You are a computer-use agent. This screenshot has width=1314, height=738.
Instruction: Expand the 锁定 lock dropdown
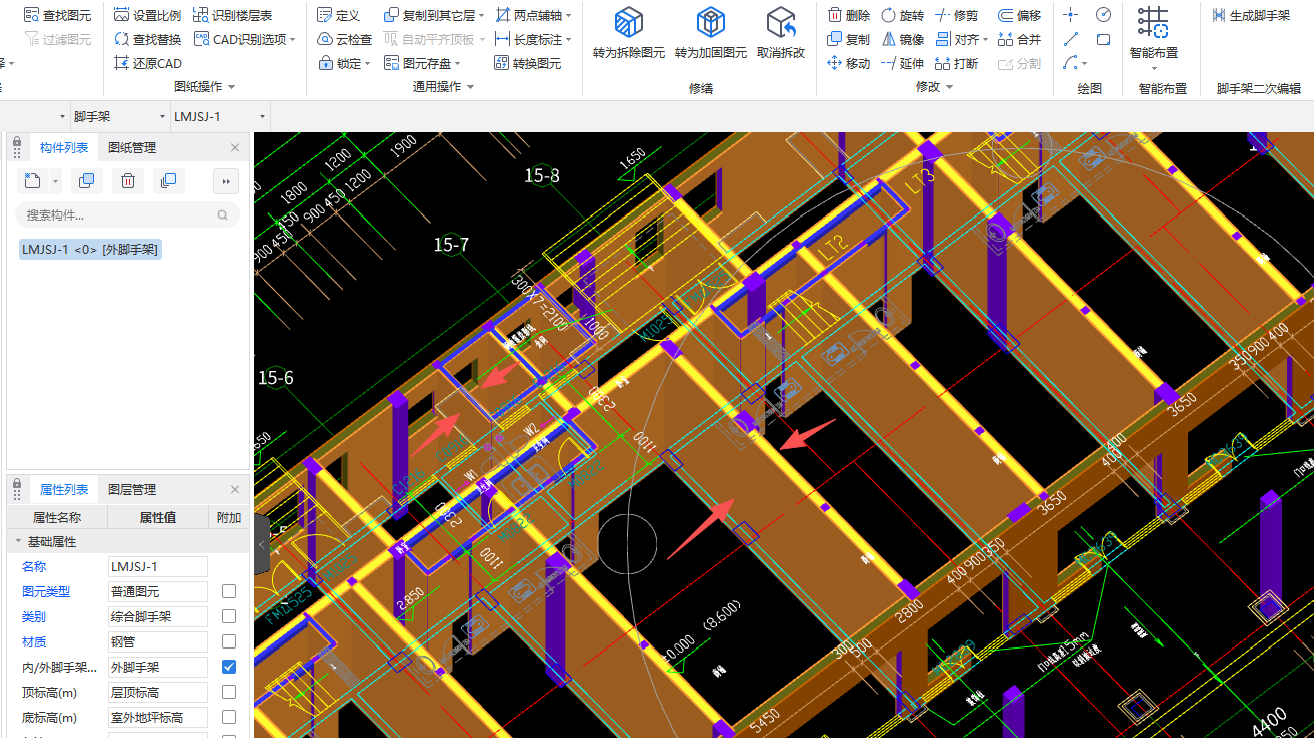pos(368,63)
